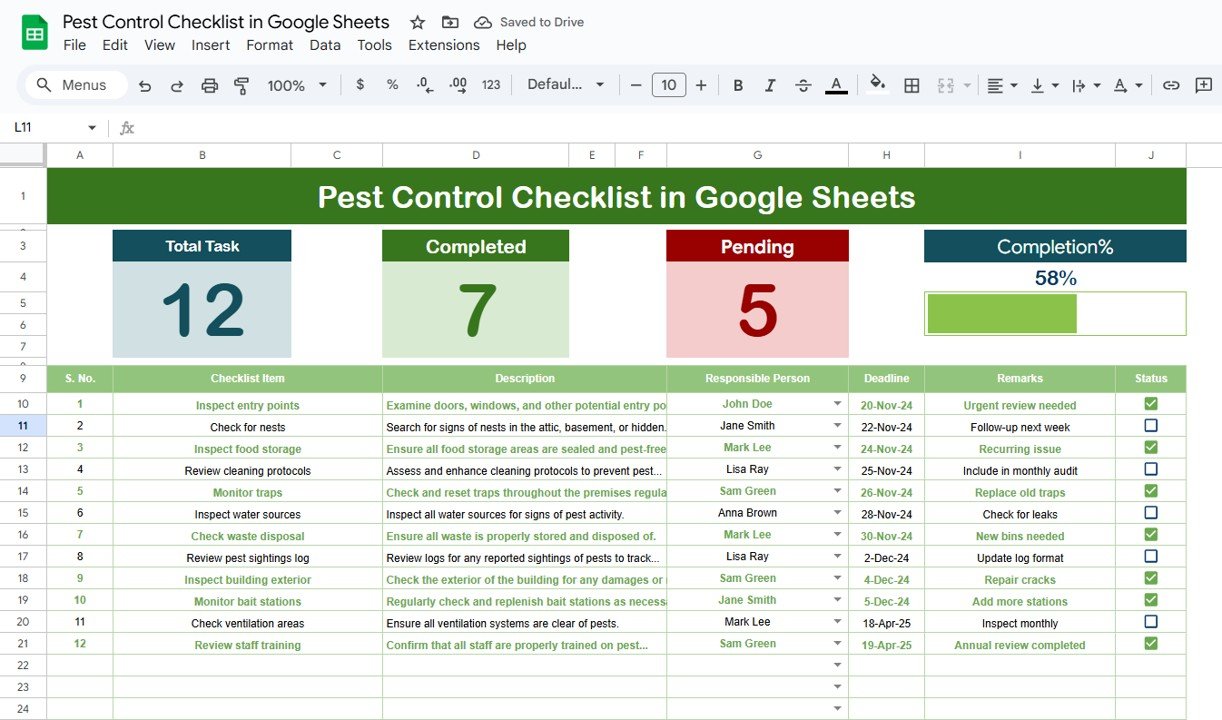Click the merge cells icon
Viewport: 1222px width, 720px height.
[x=946, y=86]
